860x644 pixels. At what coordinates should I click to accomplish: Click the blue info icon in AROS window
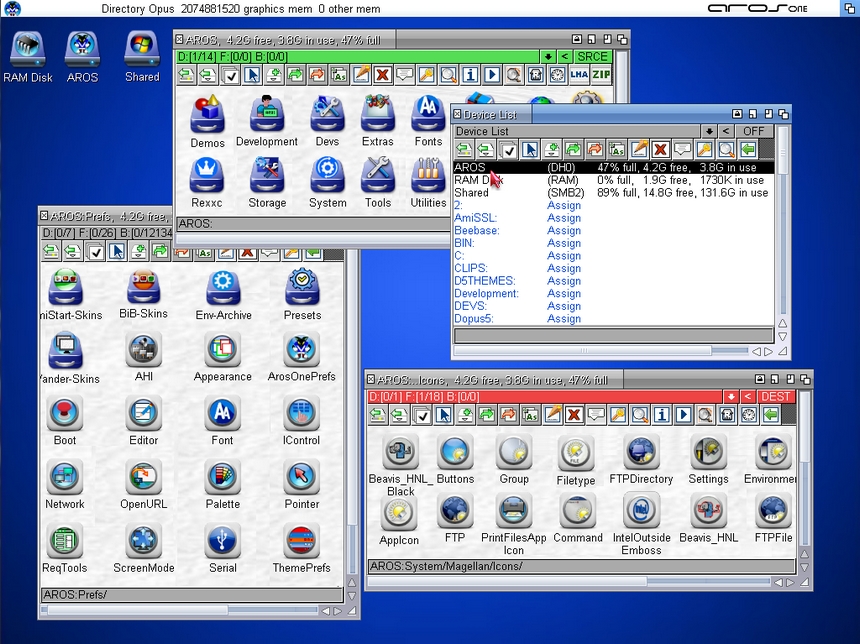pyautogui.click(x=469, y=75)
